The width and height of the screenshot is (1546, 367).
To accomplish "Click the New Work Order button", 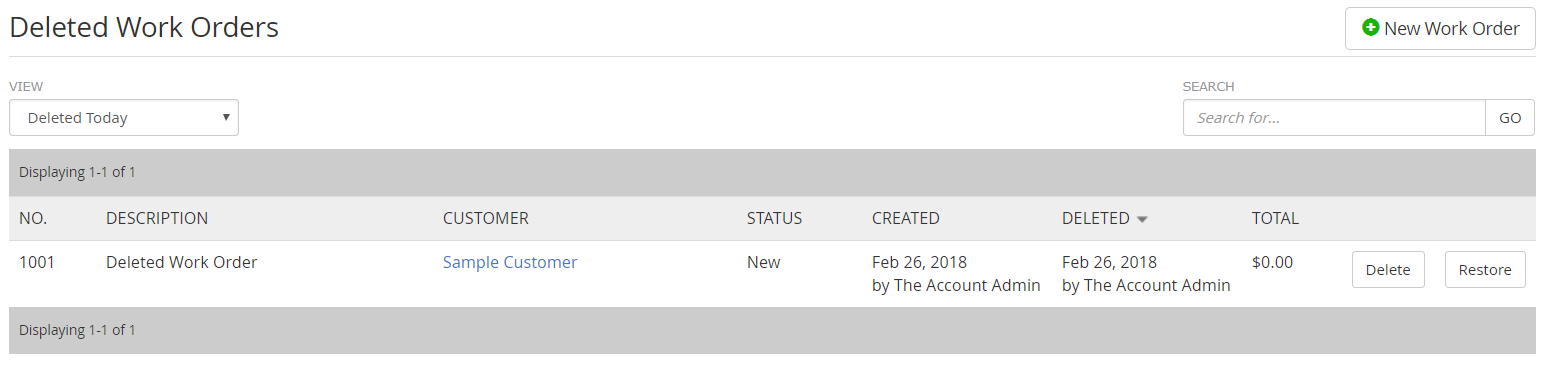I will coord(1440,28).
